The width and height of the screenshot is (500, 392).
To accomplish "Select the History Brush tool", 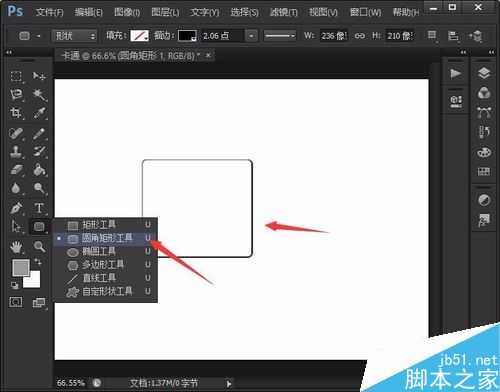I will click(39, 152).
